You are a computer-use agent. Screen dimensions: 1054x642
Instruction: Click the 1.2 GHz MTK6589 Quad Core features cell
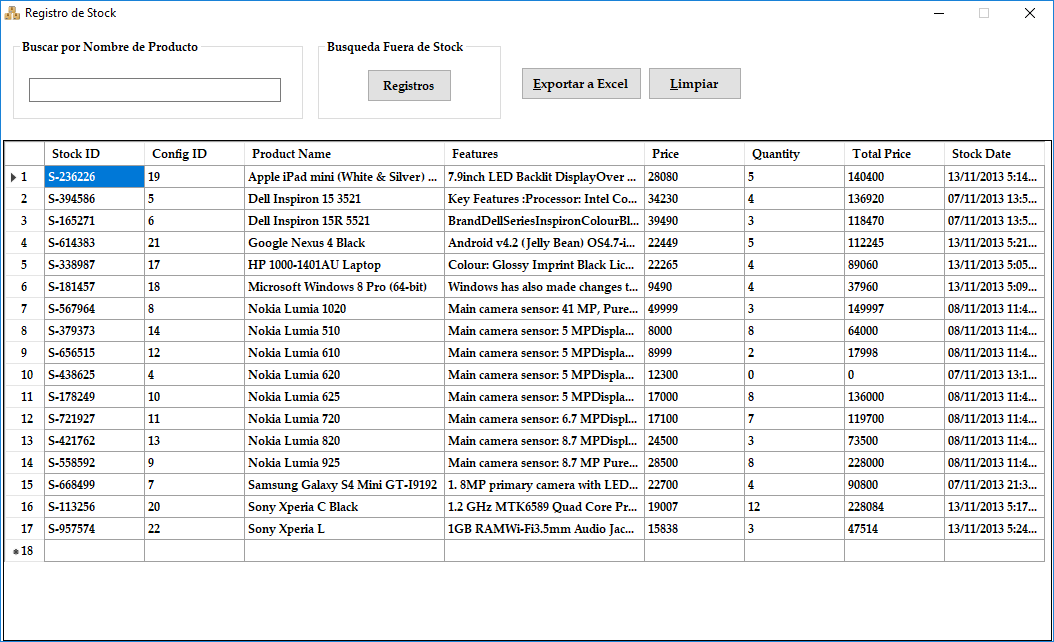point(544,507)
